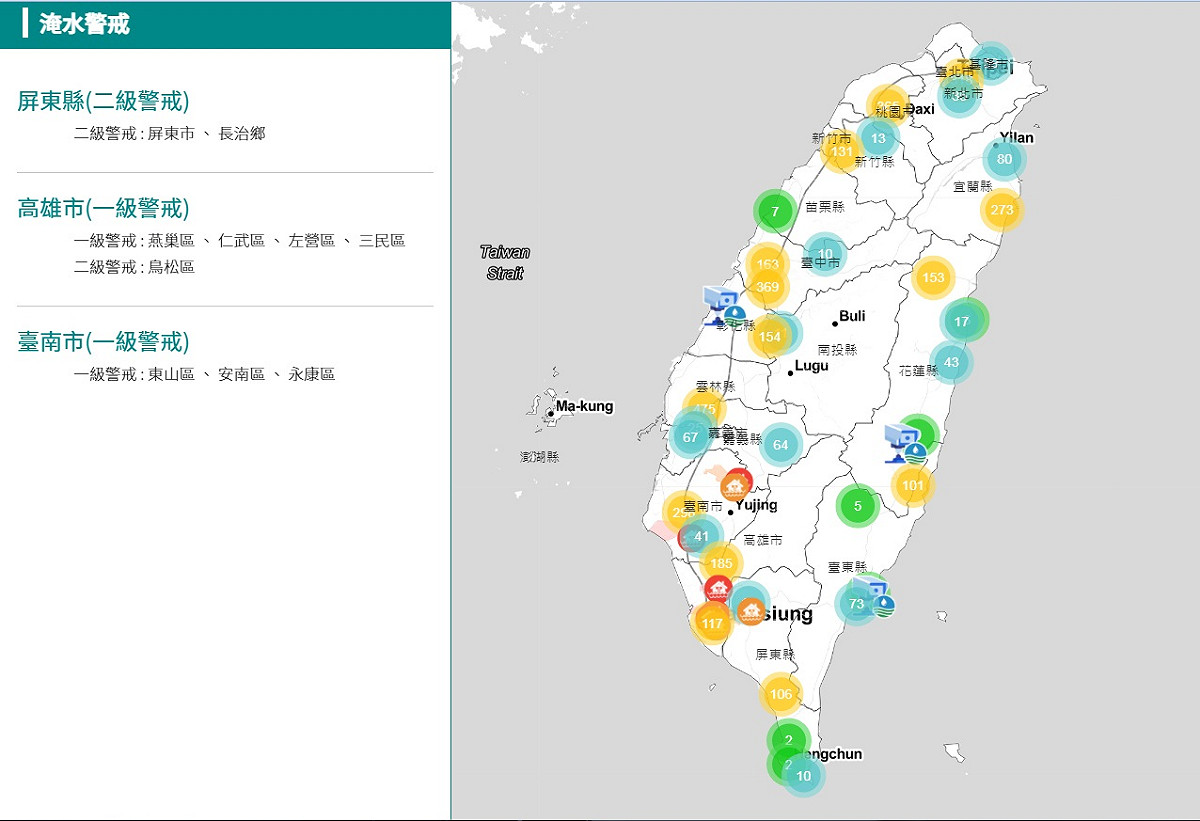Click the green cluster marker labeled 7
The height and width of the screenshot is (821, 1200).
tap(775, 211)
